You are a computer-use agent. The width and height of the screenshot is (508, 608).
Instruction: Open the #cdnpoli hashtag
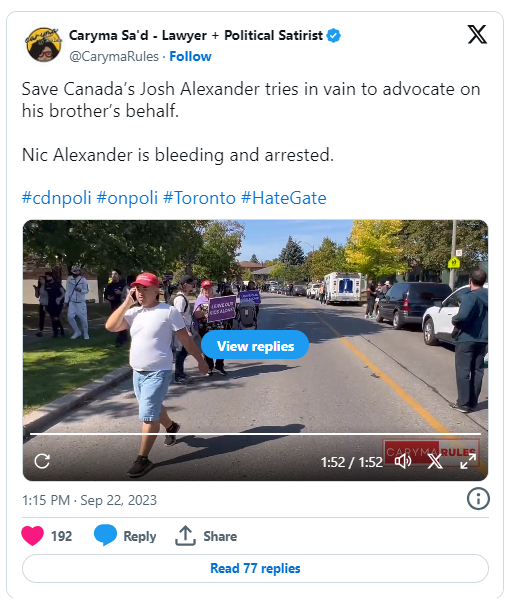tap(56, 198)
